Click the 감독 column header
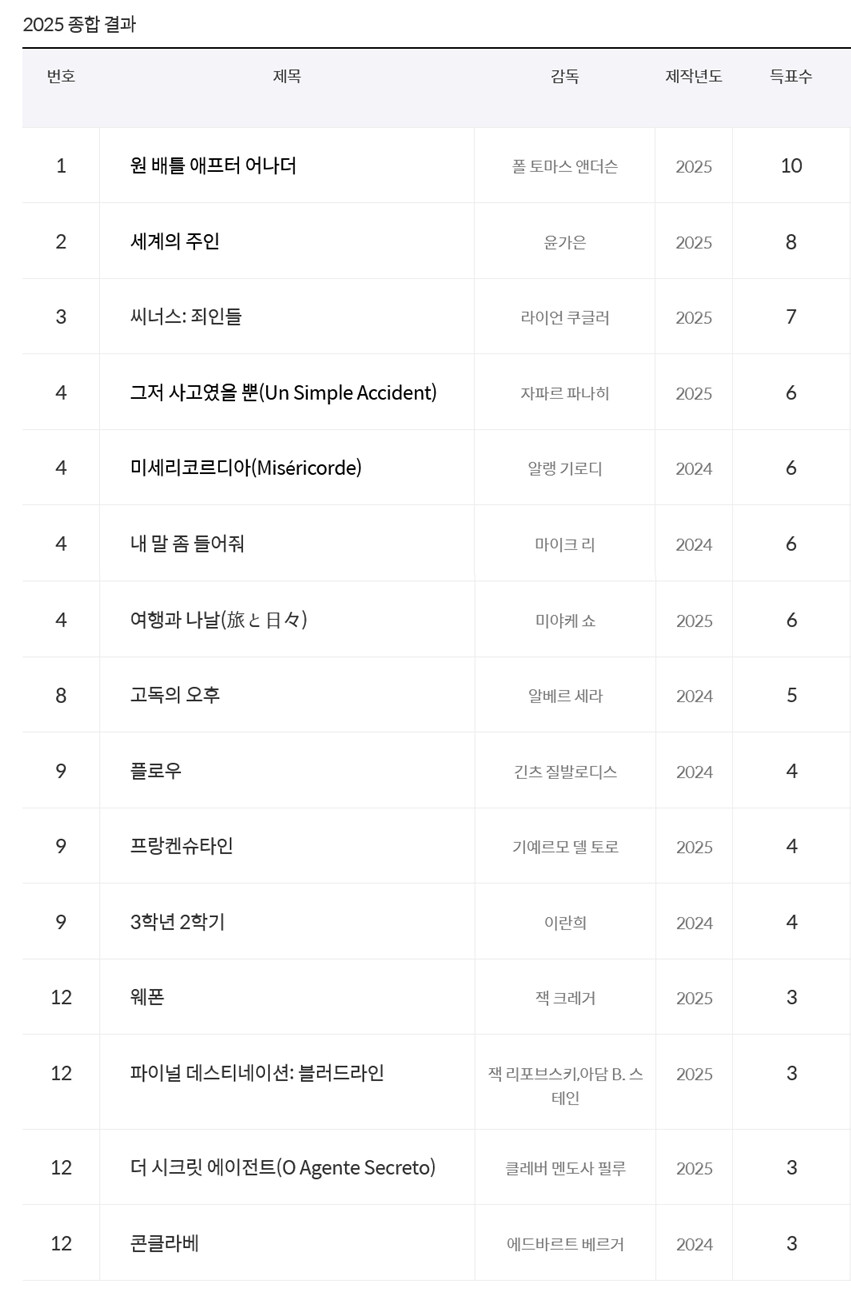Image resolution: width=851 pixels, height=1290 pixels. [x=564, y=77]
